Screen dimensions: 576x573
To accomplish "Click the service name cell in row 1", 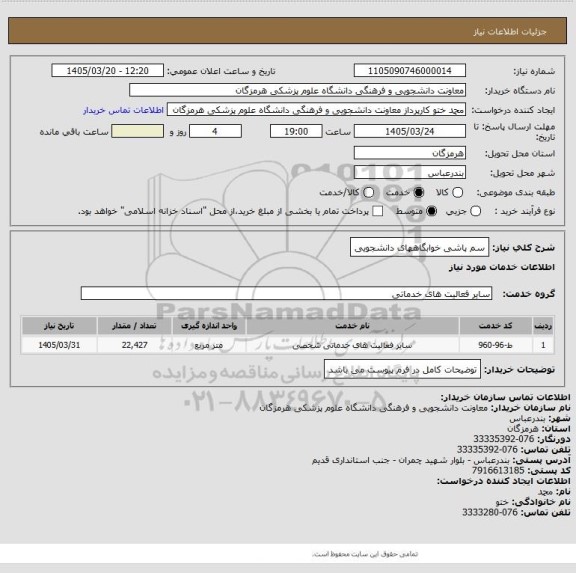I will tap(352, 345).
